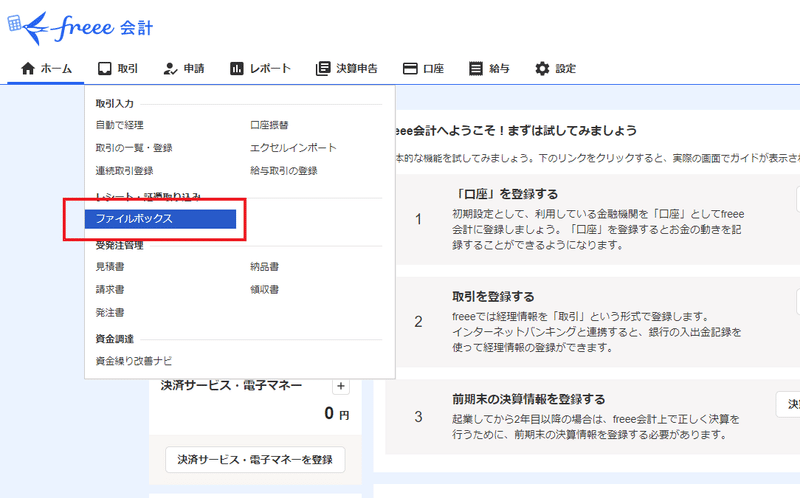The image size is (800, 498).
Task: Click the bar chart icon beside レポート
Action: [x=236, y=68]
